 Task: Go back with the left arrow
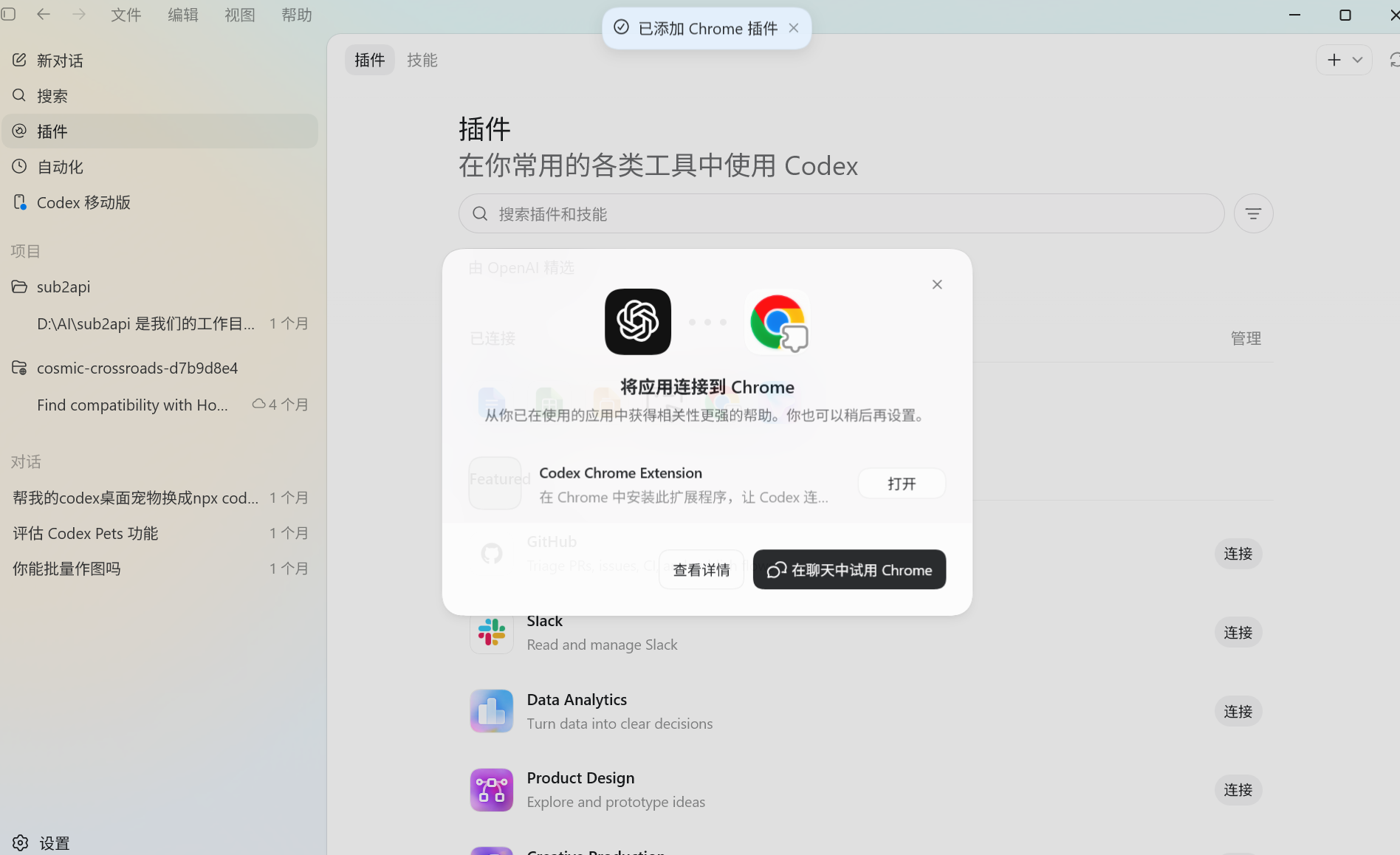pyautogui.click(x=44, y=14)
